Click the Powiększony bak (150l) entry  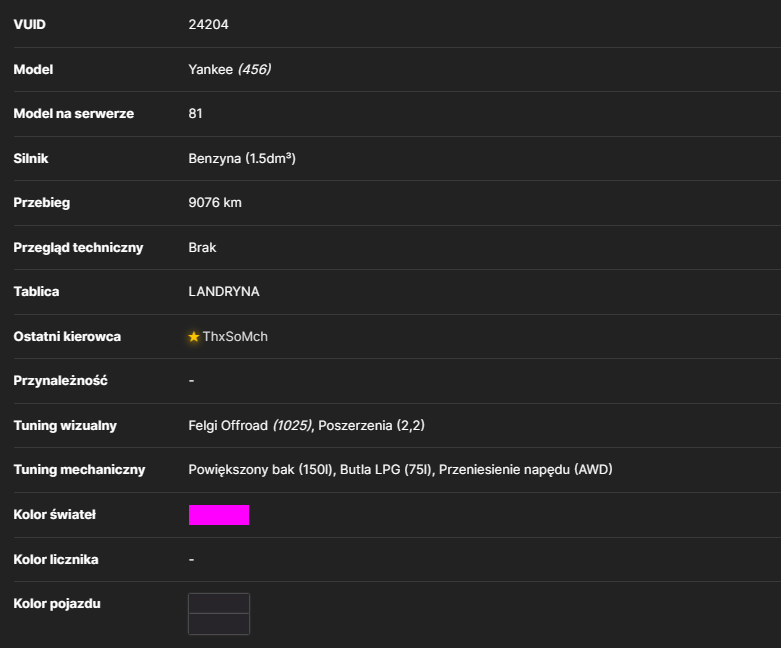(260, 470)
